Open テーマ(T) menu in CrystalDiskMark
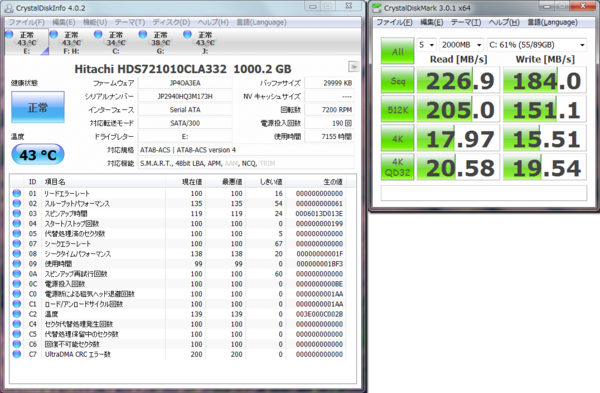 tap(466, 22)
